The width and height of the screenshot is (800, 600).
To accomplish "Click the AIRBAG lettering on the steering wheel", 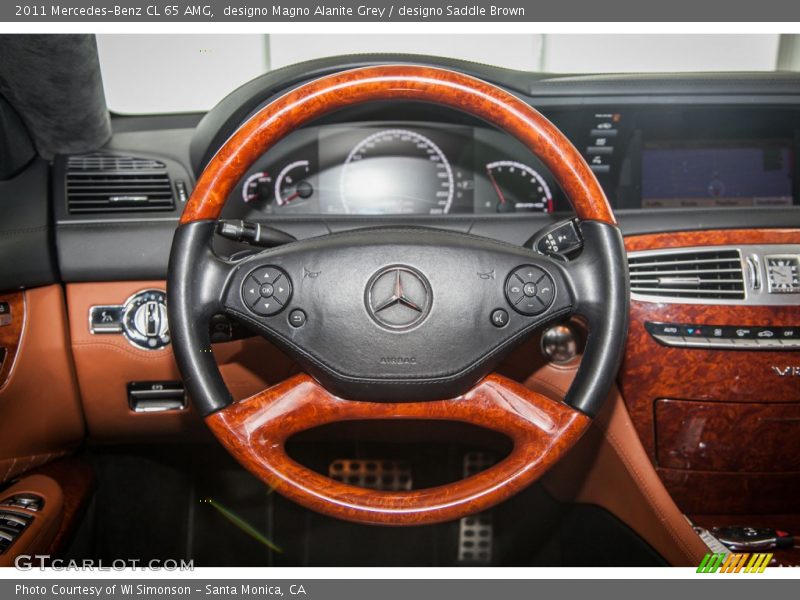I will tap(398, 360).
